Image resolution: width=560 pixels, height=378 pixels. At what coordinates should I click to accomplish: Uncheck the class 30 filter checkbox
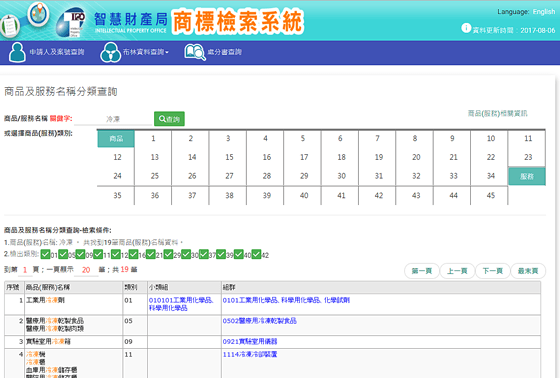point(186,254)
